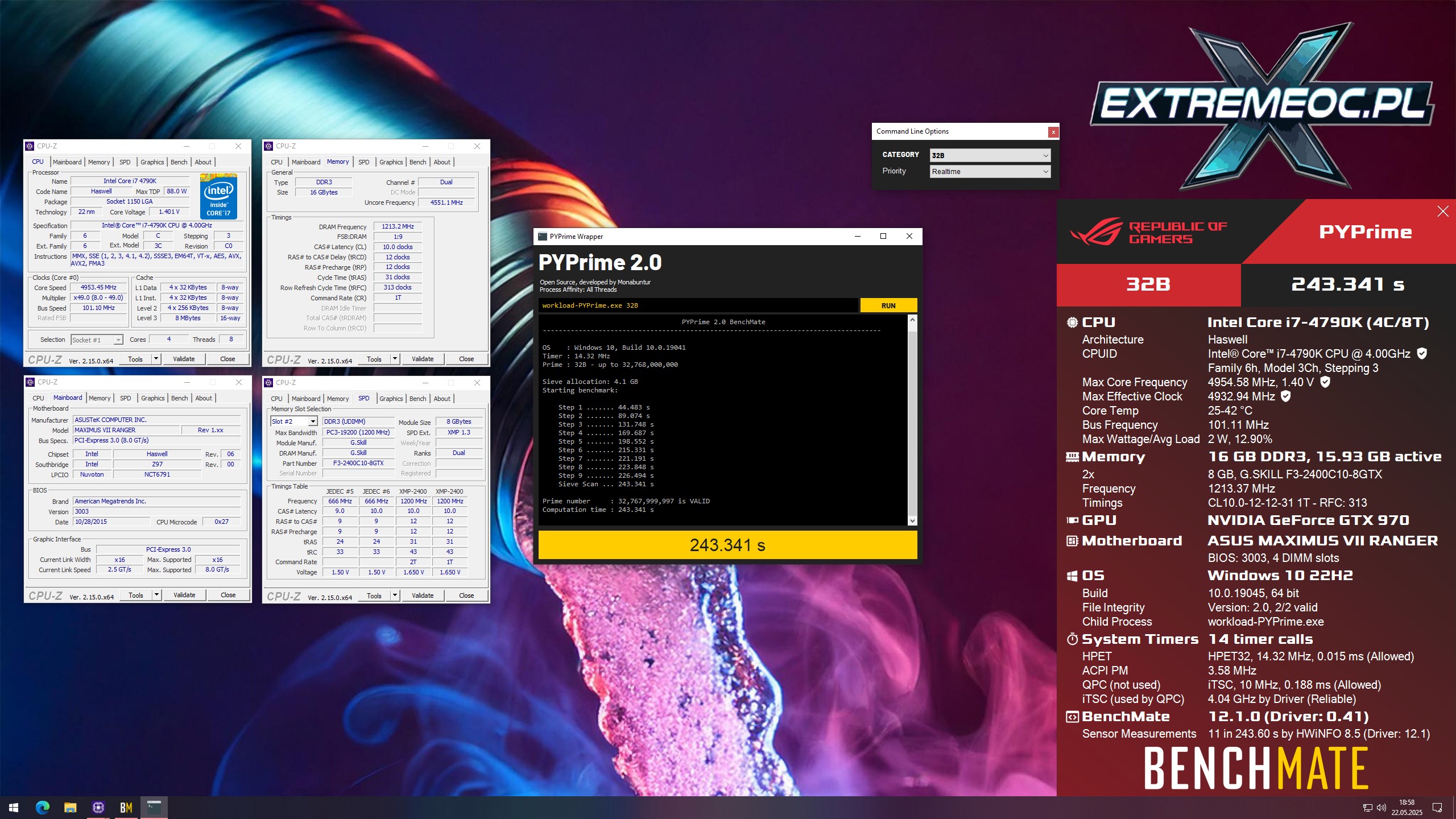The width and height of the screenshot is (1456, 819).
Task: Close the Command Line Options dialog
Action: [x=1053, y=132]
